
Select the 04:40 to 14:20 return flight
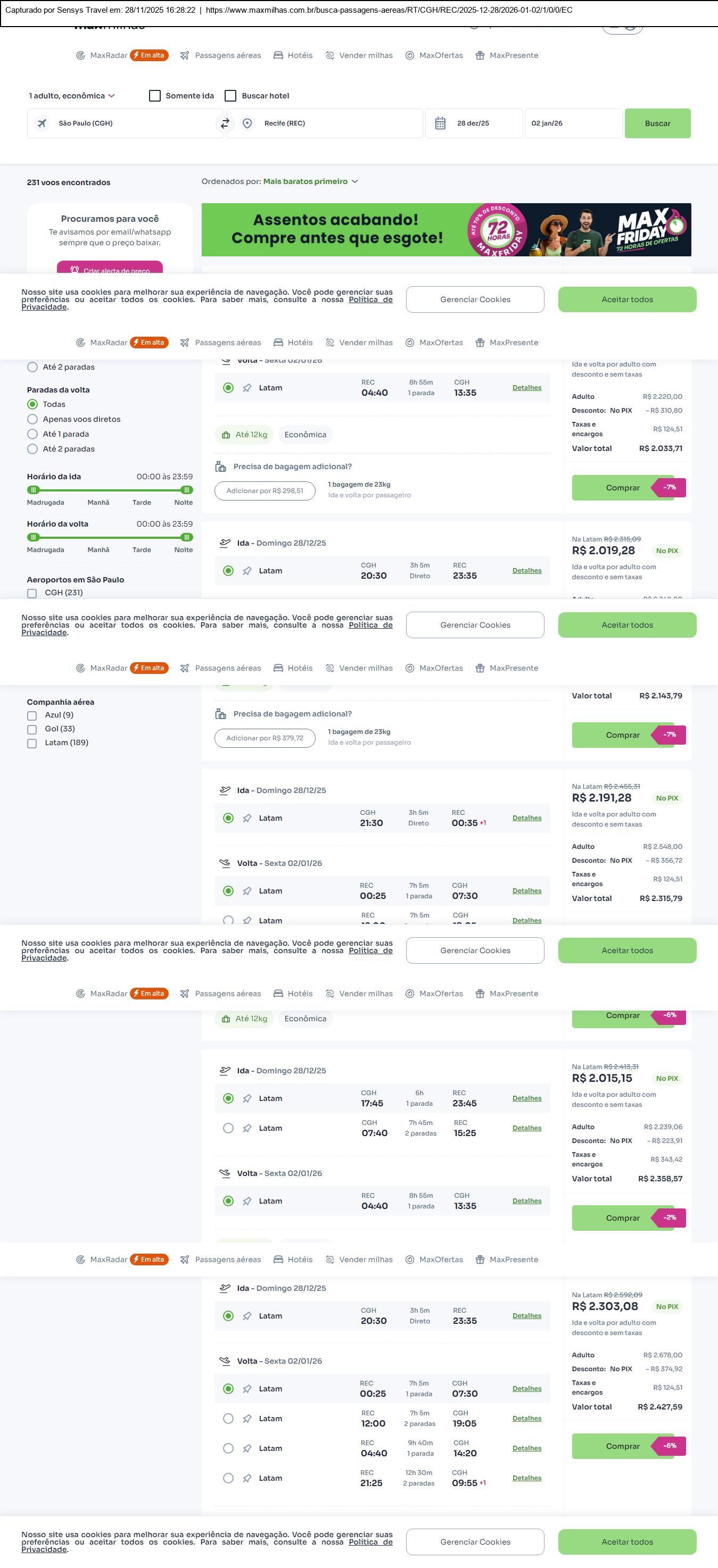228,1448
